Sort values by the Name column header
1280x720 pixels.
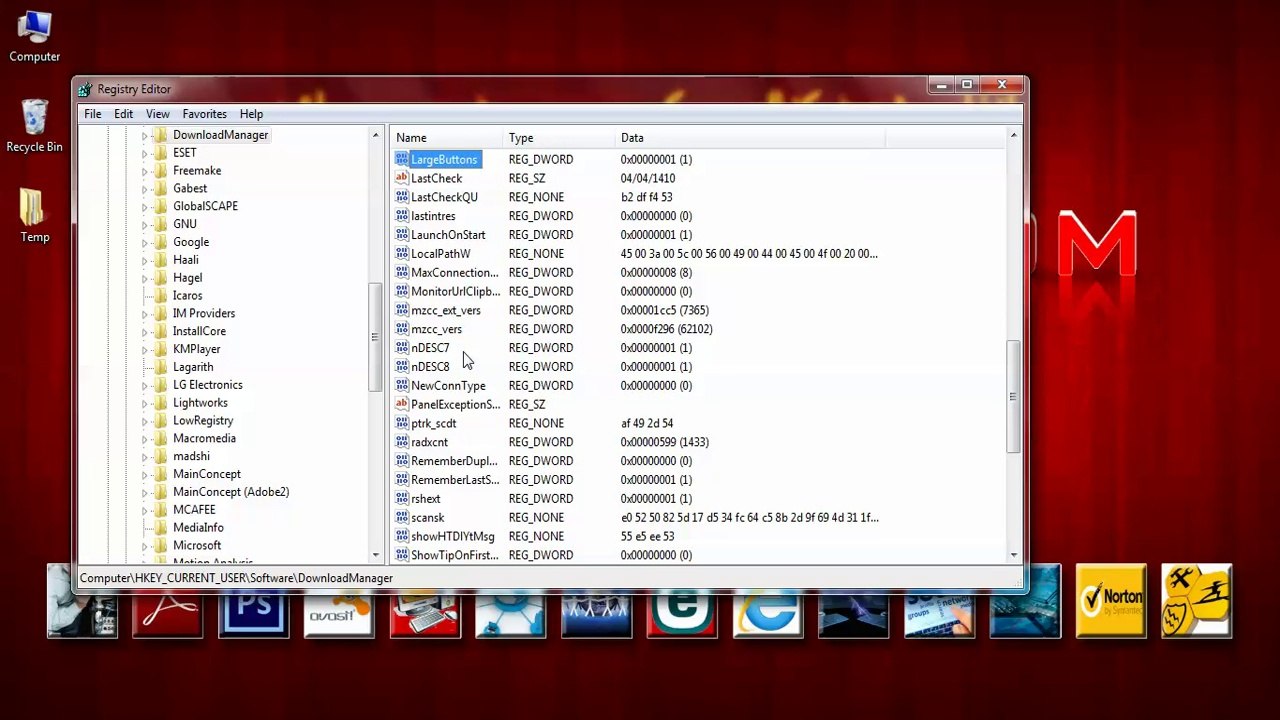(447, 138)
